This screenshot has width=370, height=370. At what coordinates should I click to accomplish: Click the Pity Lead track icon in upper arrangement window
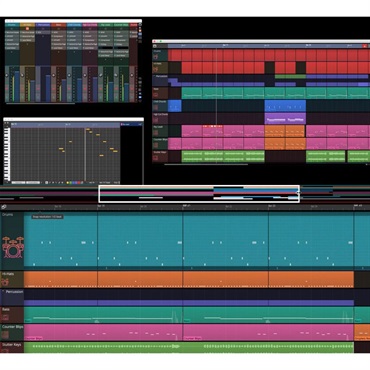[155, 133]
